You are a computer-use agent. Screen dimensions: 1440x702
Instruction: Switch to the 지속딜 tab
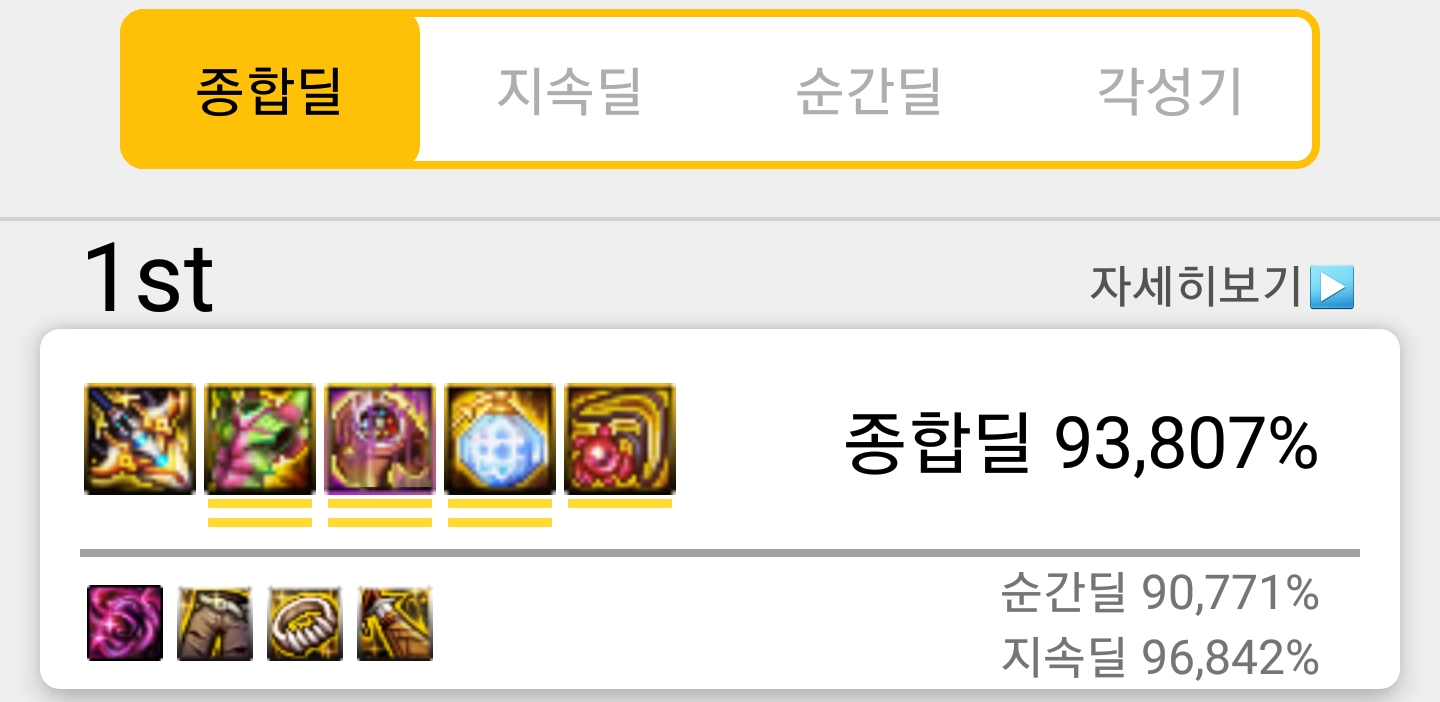[x=569, y=90]
